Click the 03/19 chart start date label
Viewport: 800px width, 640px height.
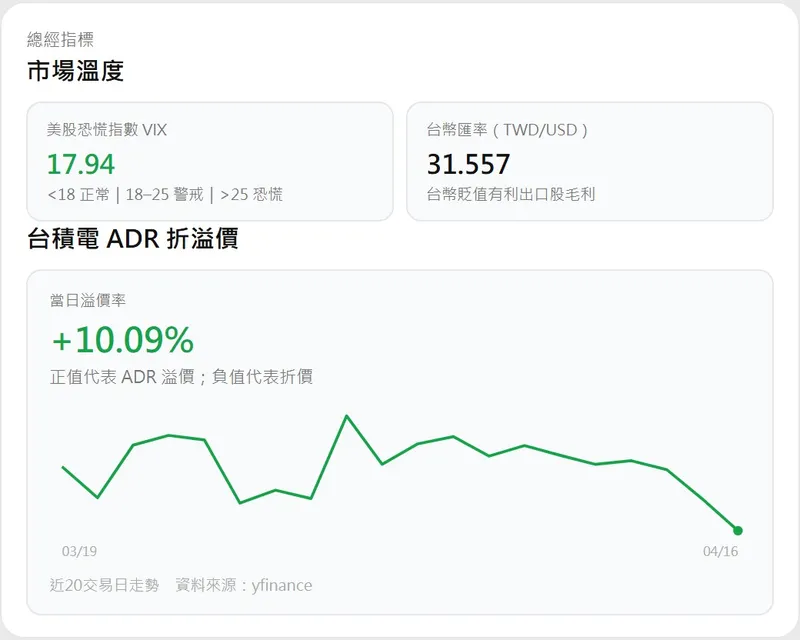79,551
